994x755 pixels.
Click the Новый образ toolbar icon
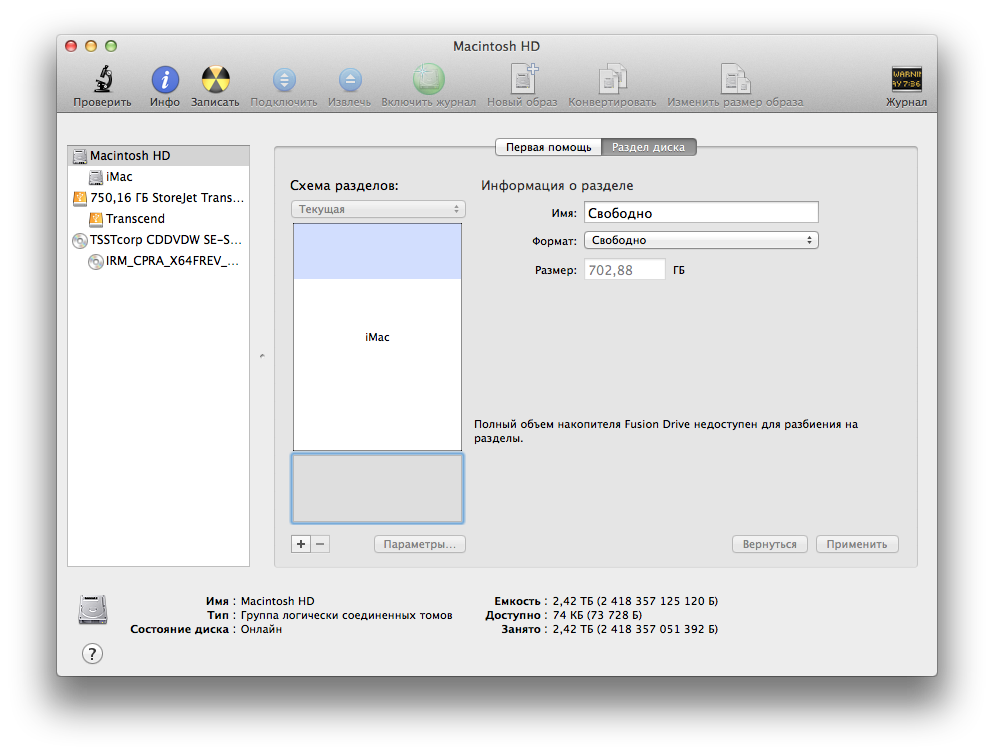(524, 79)
